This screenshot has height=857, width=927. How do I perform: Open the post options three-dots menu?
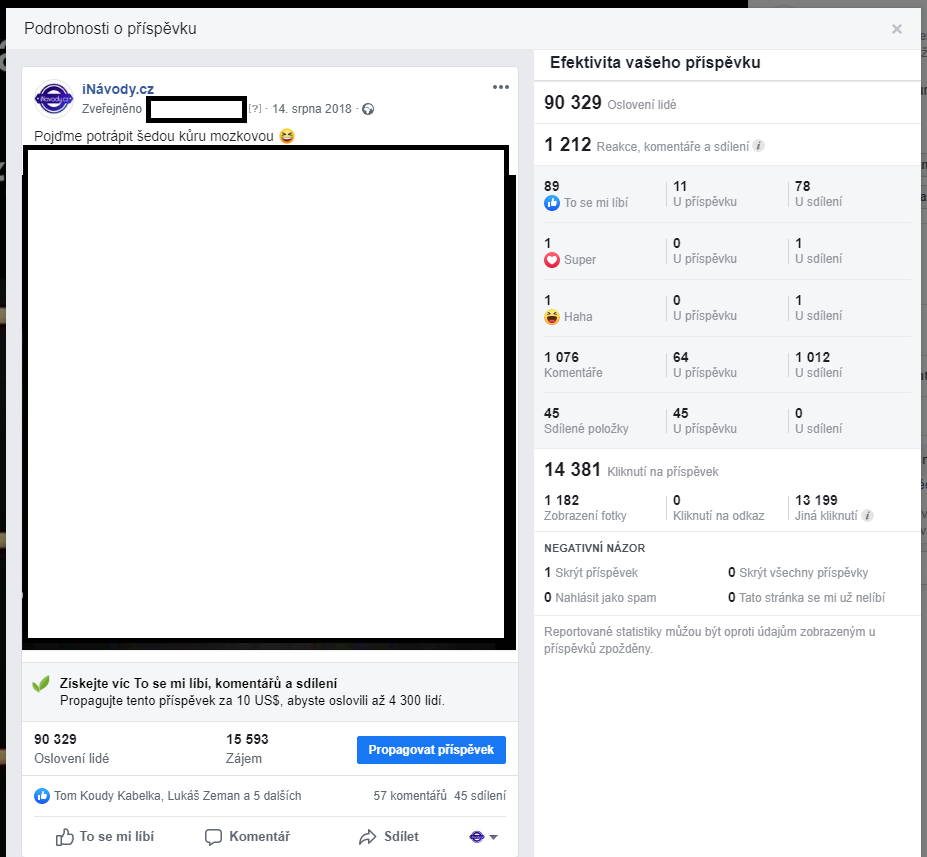click(501, 87)
